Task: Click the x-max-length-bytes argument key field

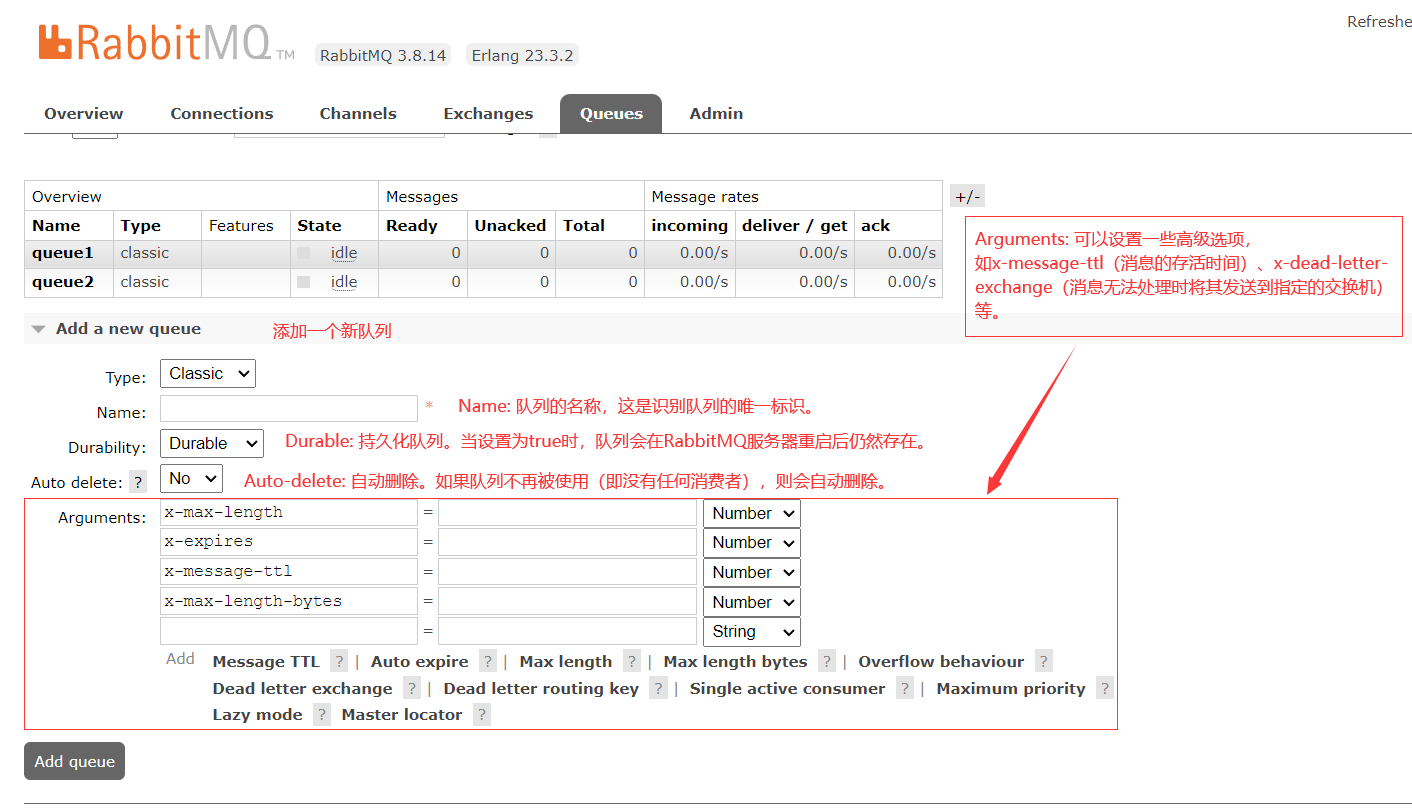Action: coord(289,602)
